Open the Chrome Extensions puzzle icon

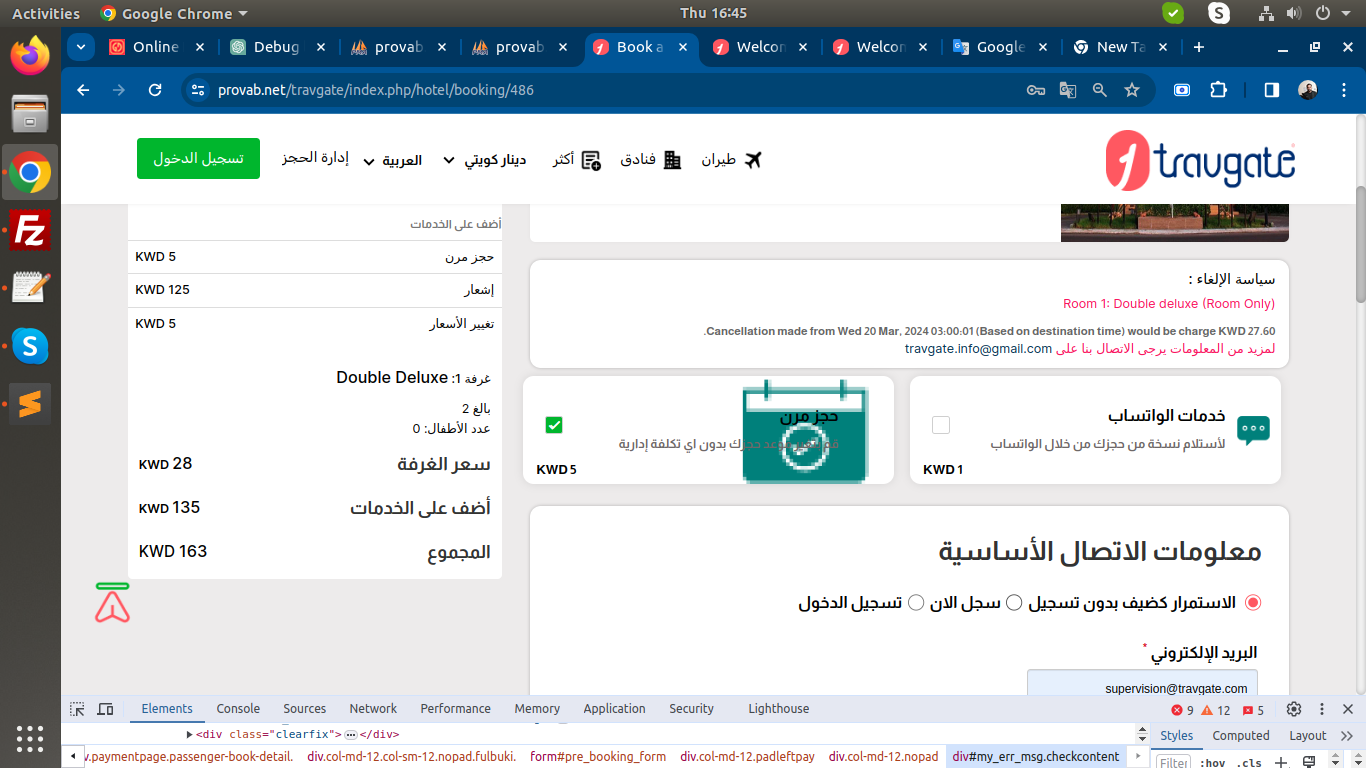pyautogui.click(x=1218, y=90)
